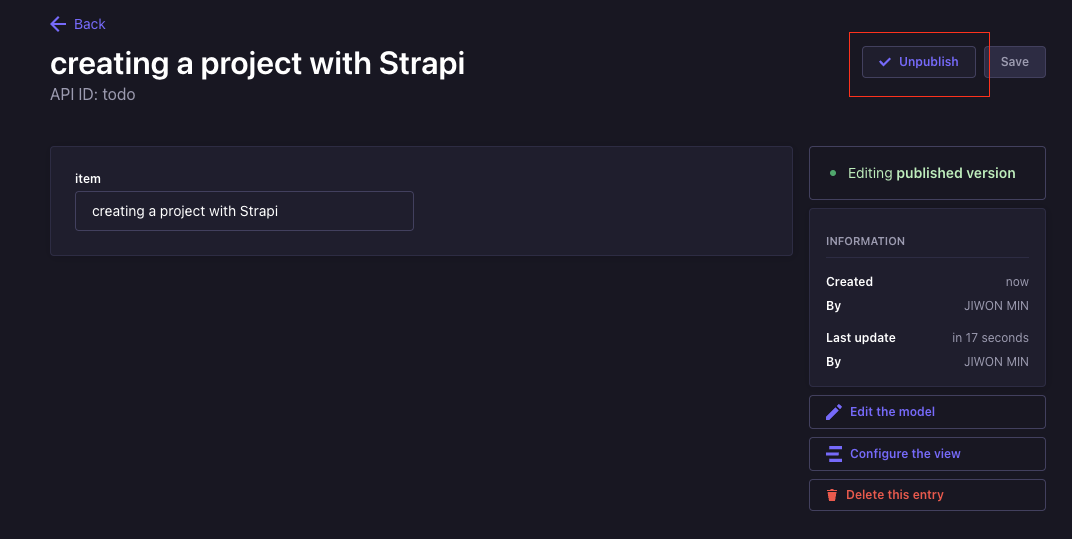The width and height of the screenshot is (1072, 539).
Task: Click the Last update value in 17 seconds
Action: 990,337
